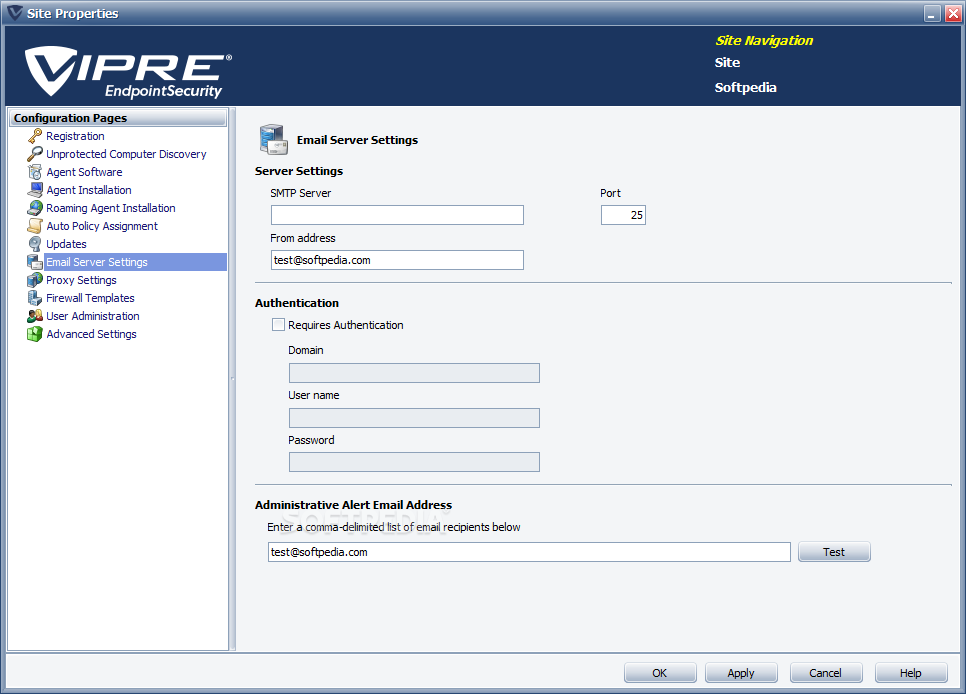This screenshot has height=694, width=966.
Task: Click the Site link under Site Navigation
Action: (x=727, y=62)
